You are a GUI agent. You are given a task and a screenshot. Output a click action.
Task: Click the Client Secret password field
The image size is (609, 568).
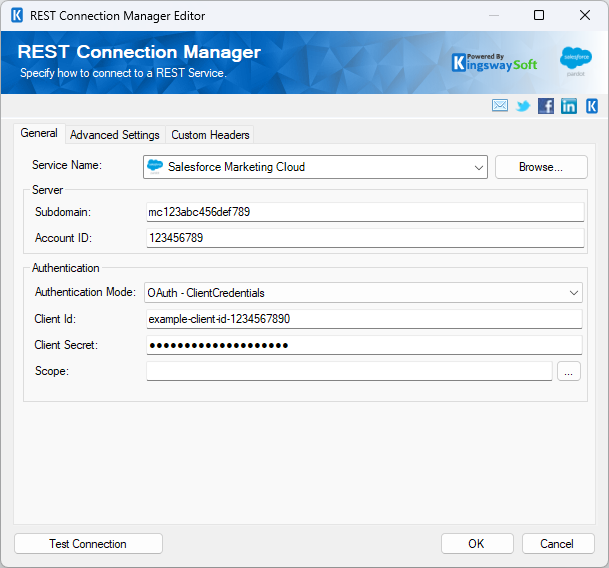coord(364,345)
